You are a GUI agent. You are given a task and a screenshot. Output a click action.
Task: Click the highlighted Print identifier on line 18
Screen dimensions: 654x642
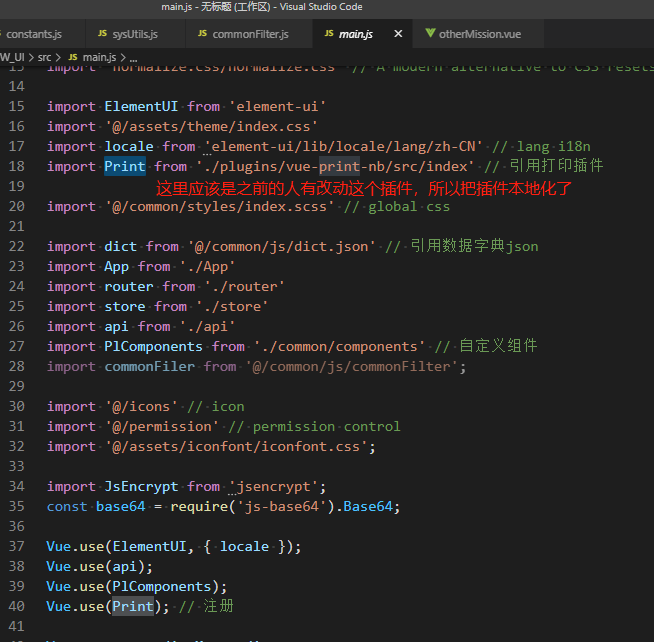tap(125, 166)
